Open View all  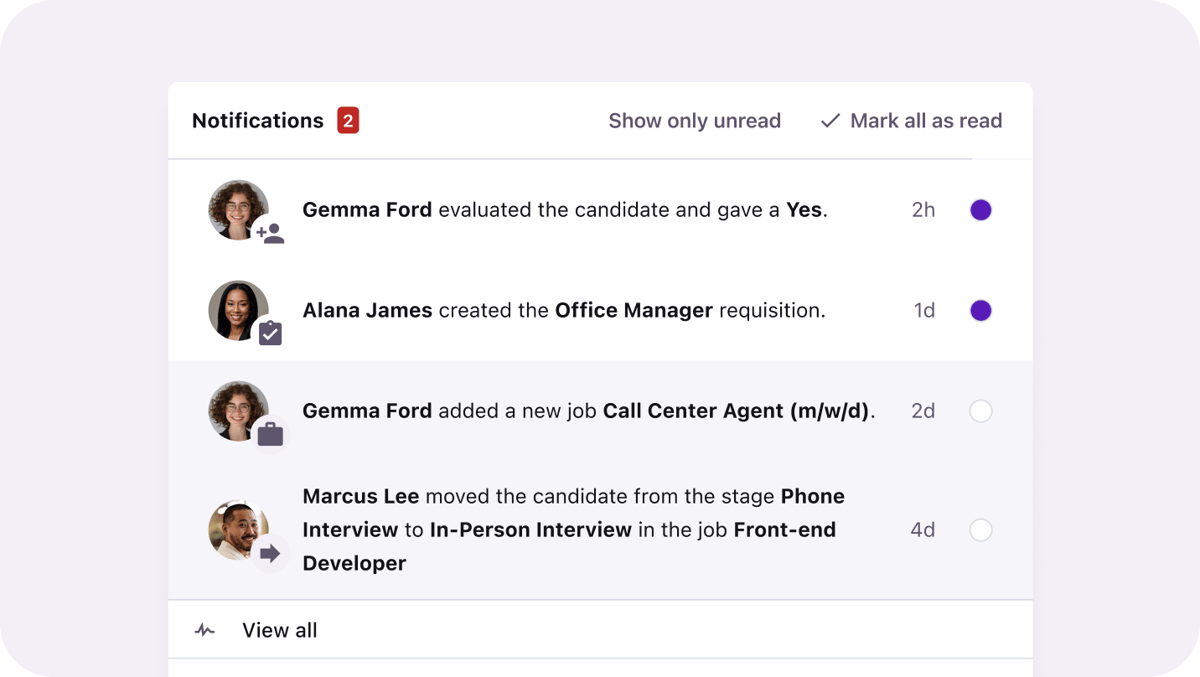tap(279, 630)
